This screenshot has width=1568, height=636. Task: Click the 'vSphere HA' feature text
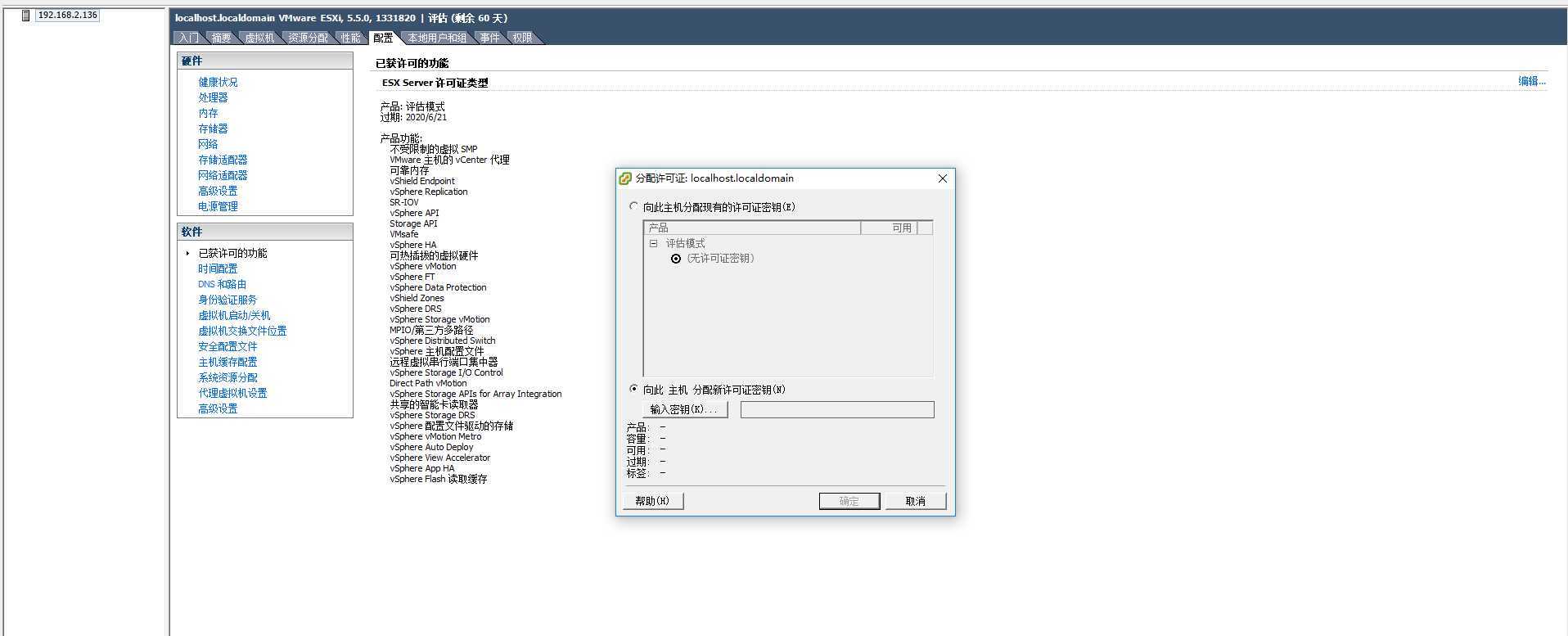click(x=413, y=245)
